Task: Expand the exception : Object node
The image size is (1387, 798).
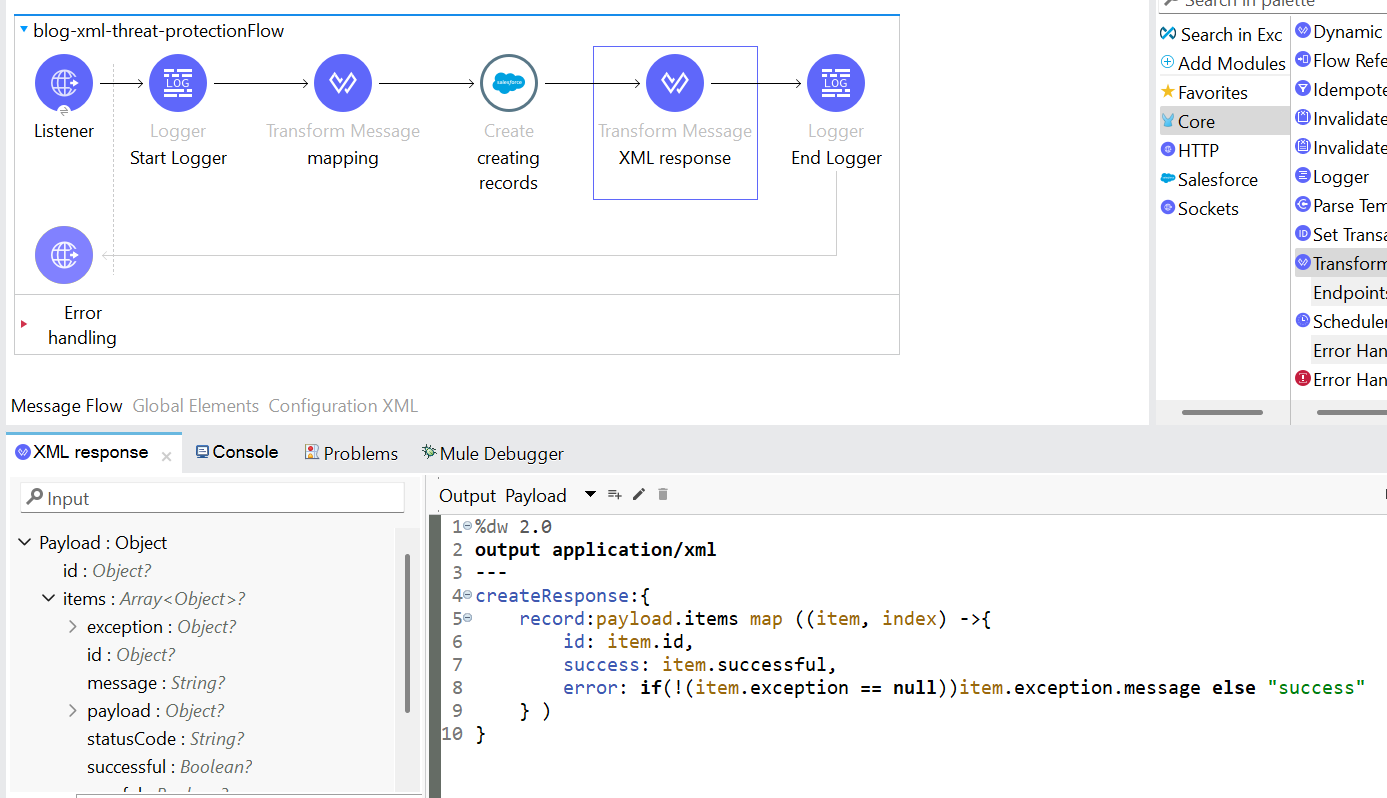Action: pos(70,626)
